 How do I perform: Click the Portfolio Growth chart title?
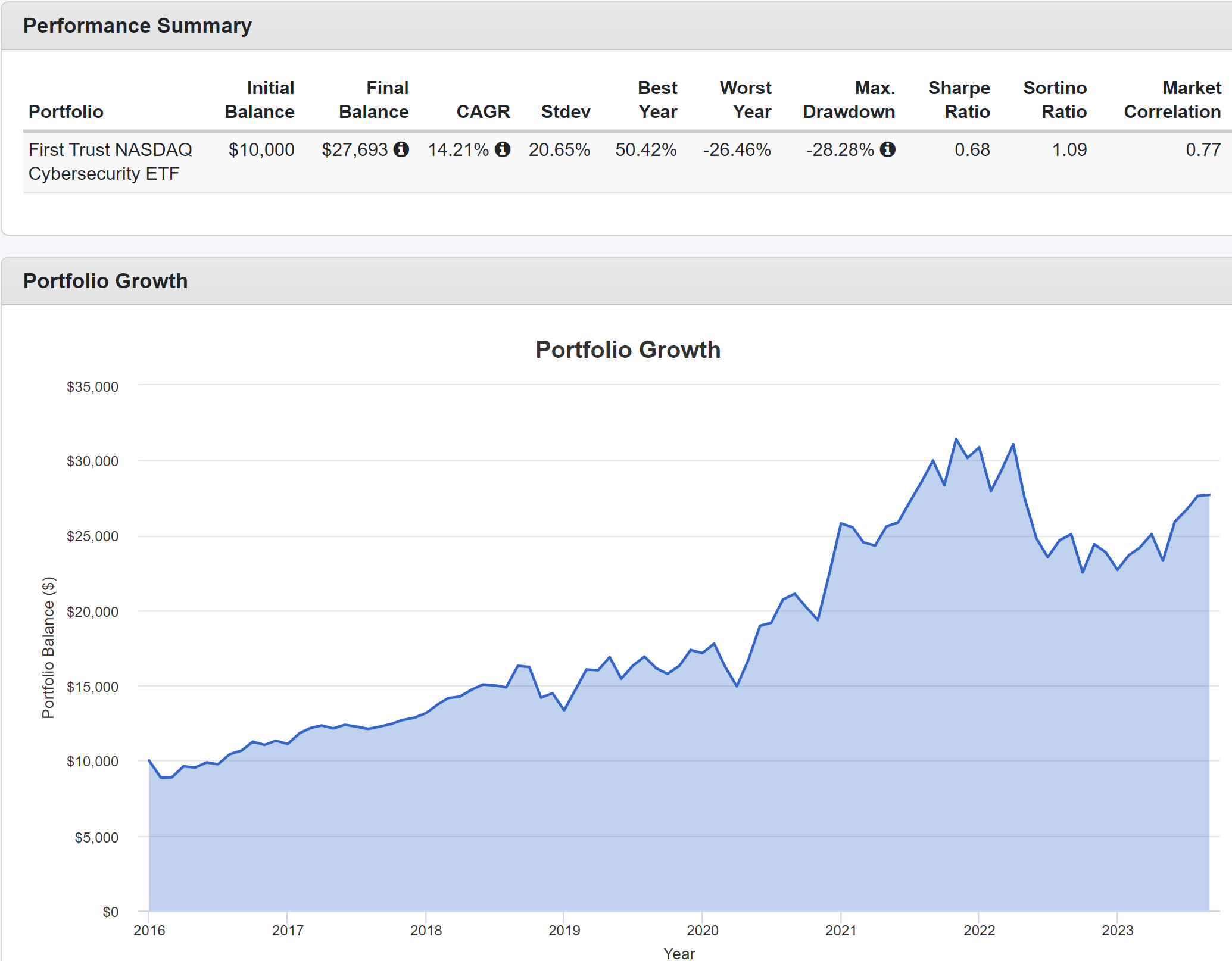[x=628, y=350]
